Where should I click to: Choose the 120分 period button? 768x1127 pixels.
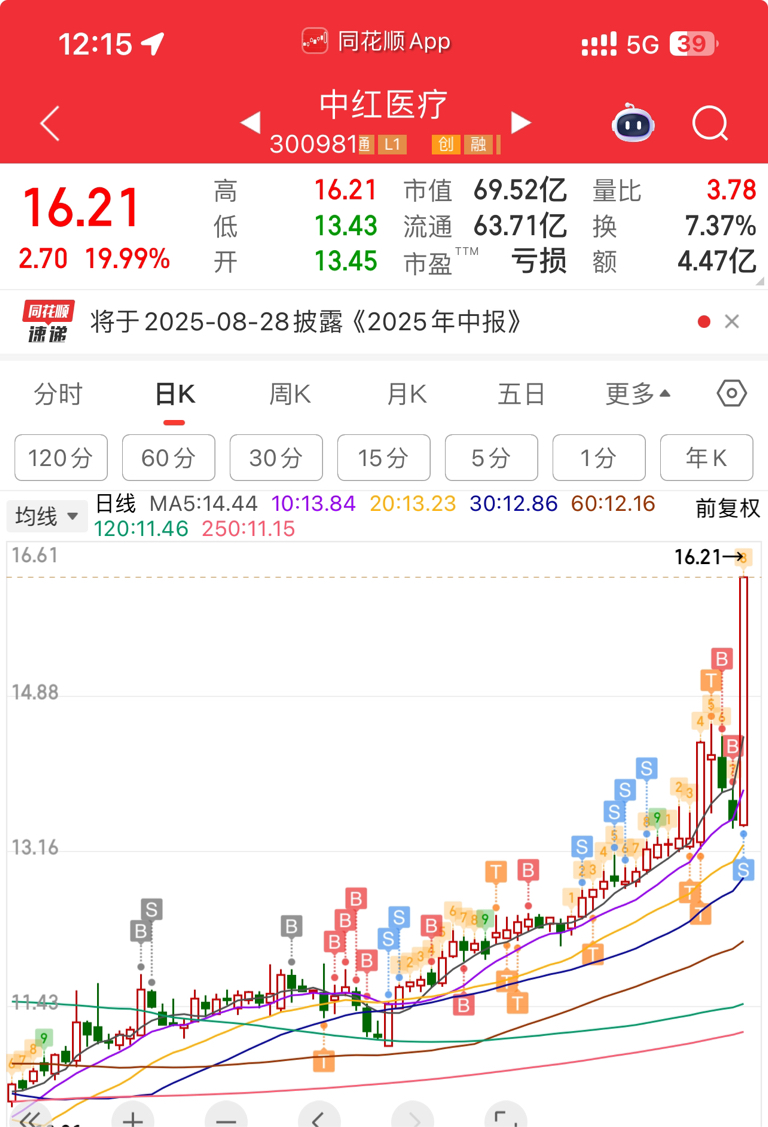pos(61,457)
